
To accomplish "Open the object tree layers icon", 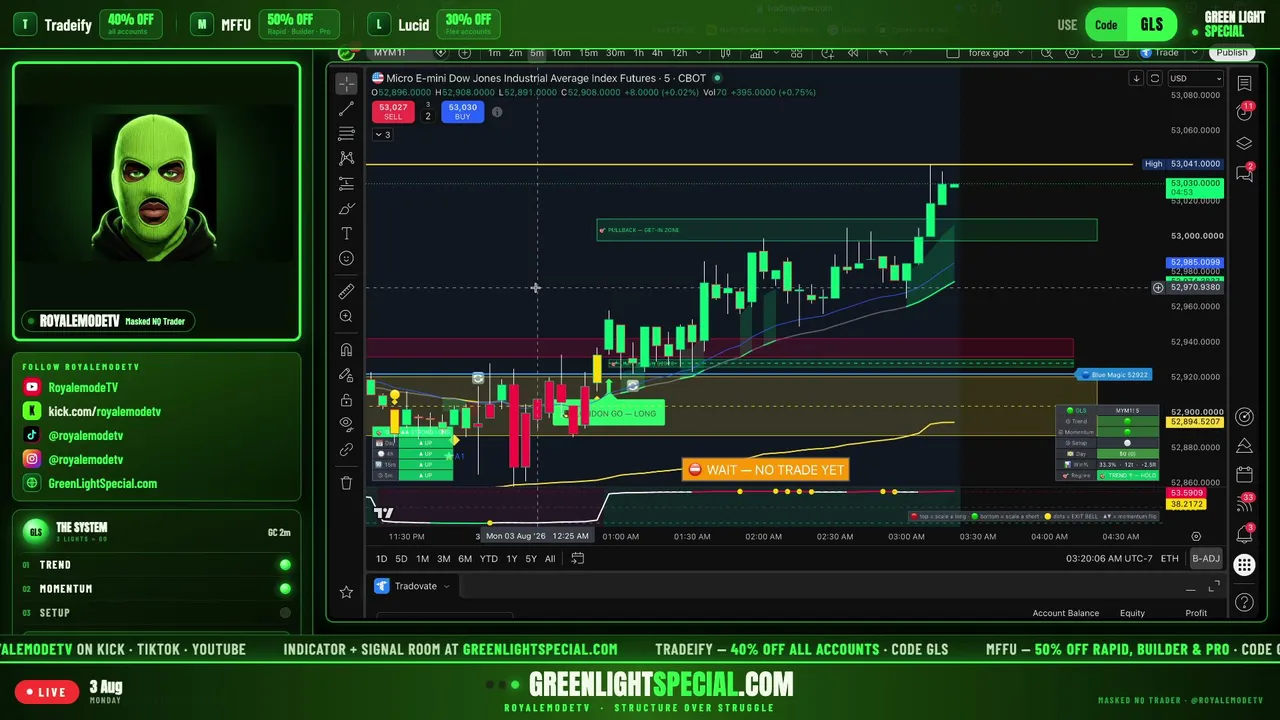I will tap(1244, 143).
